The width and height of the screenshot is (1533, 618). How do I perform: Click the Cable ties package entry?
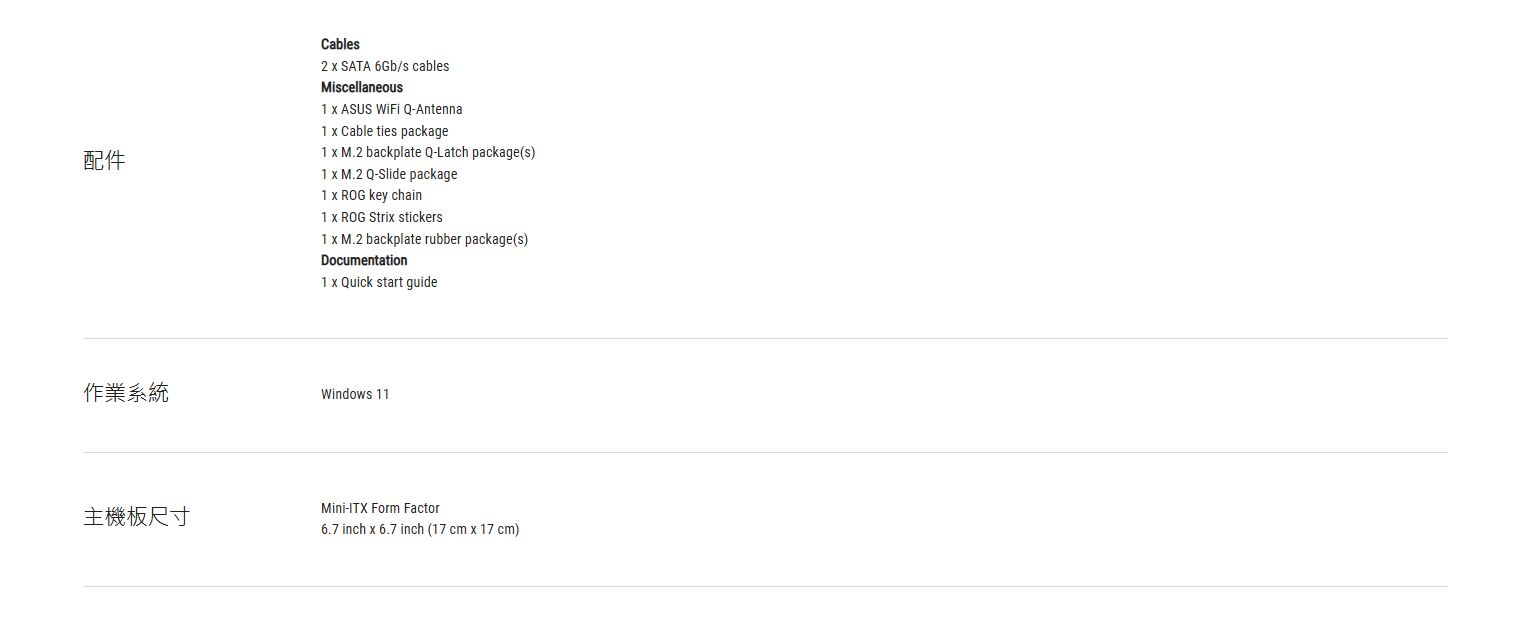pyautogui.click(x=384, y=131)
